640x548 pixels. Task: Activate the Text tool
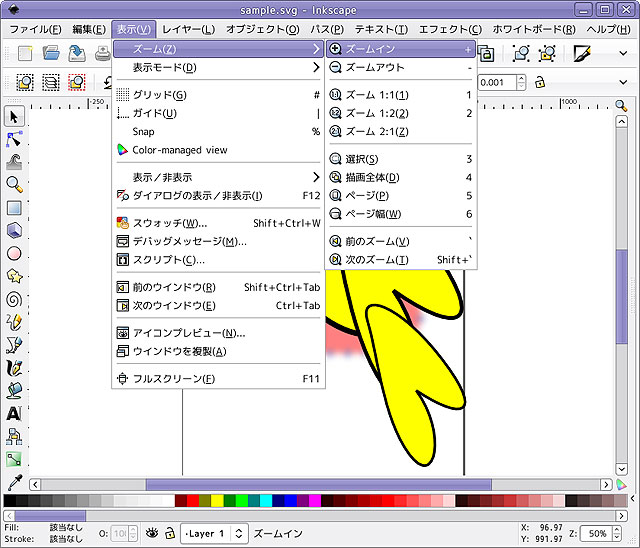14,412
